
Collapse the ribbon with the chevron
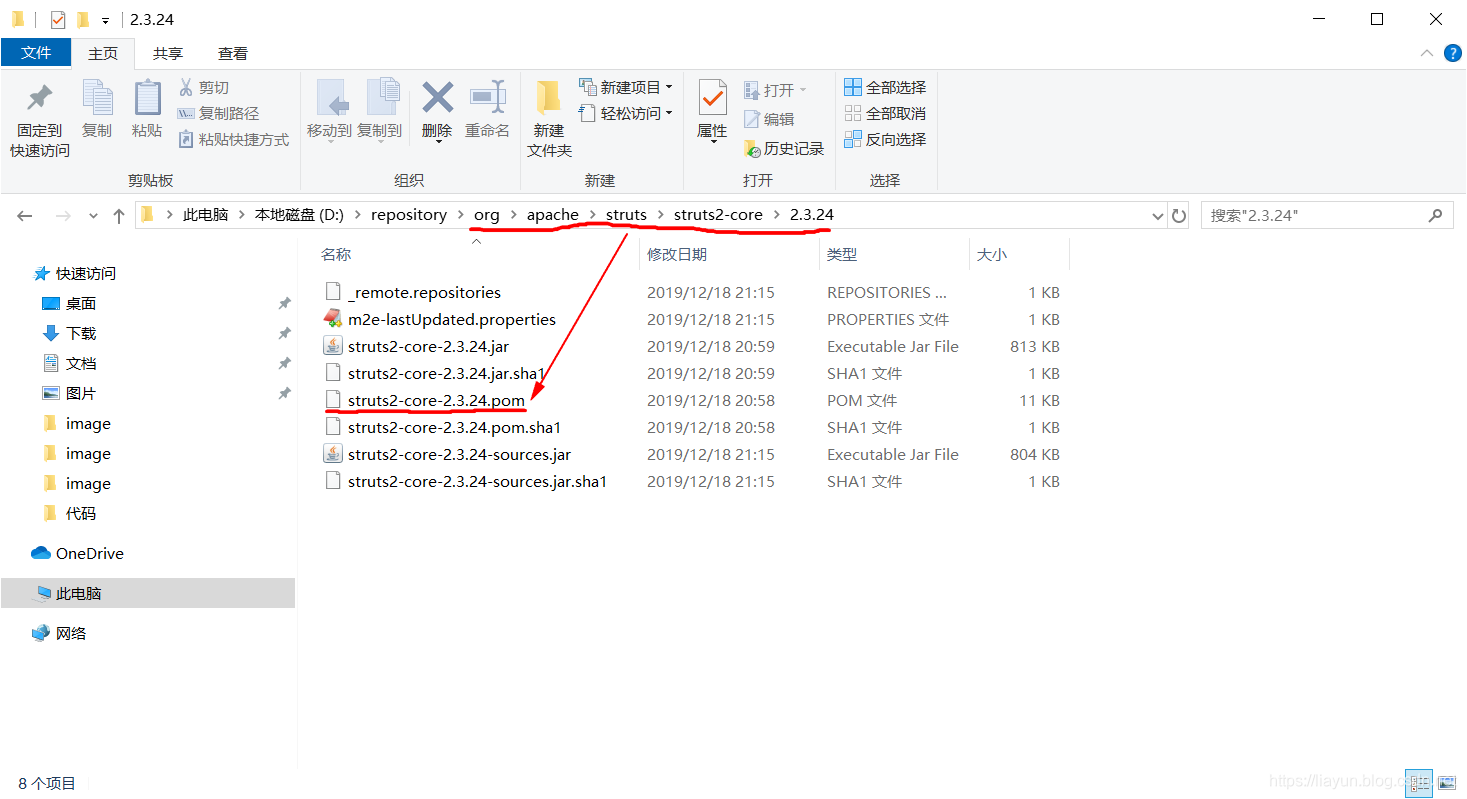[1427, 53]
